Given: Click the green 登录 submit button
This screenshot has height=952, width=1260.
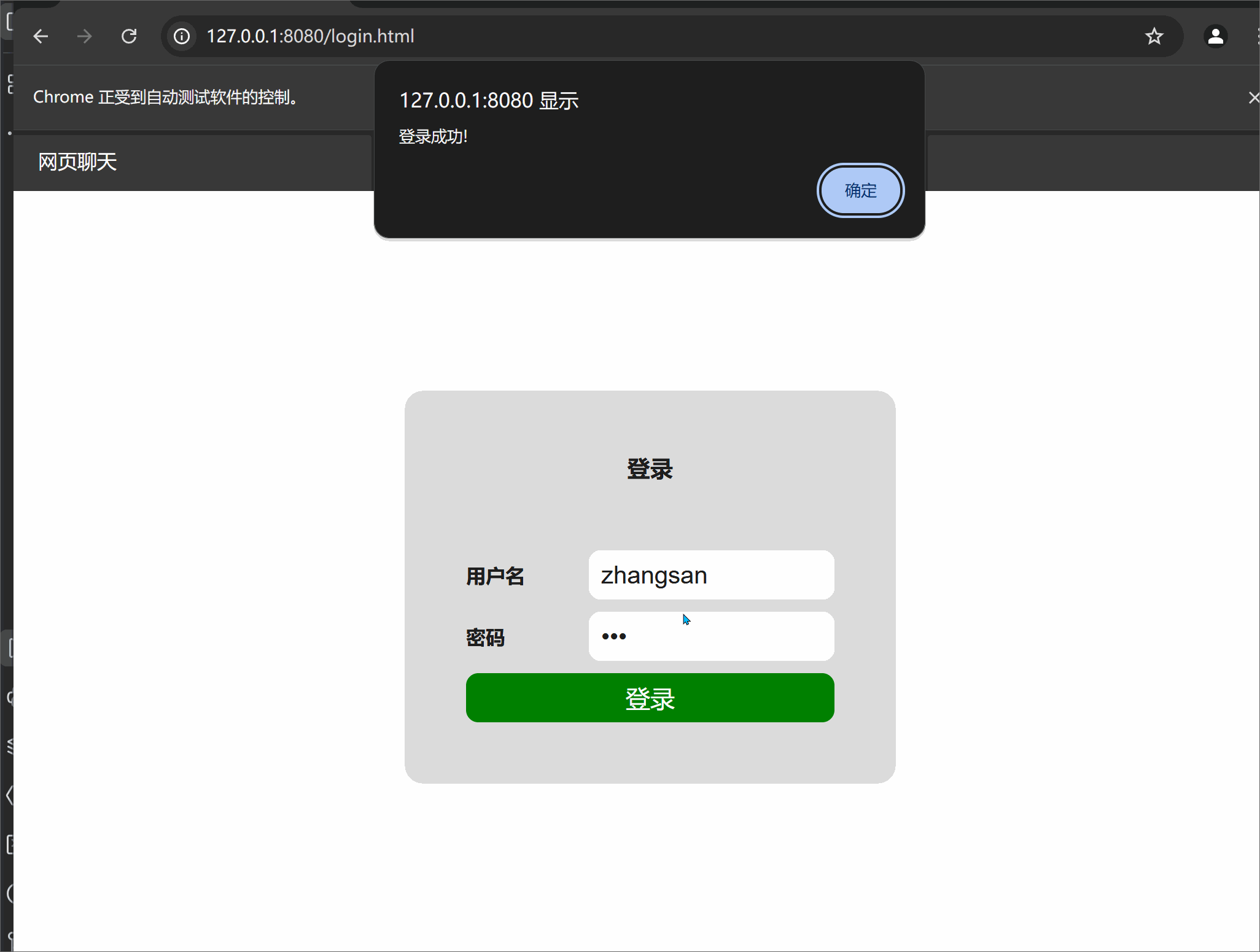Looking at the screenshot, I should (x=650, y=698).
